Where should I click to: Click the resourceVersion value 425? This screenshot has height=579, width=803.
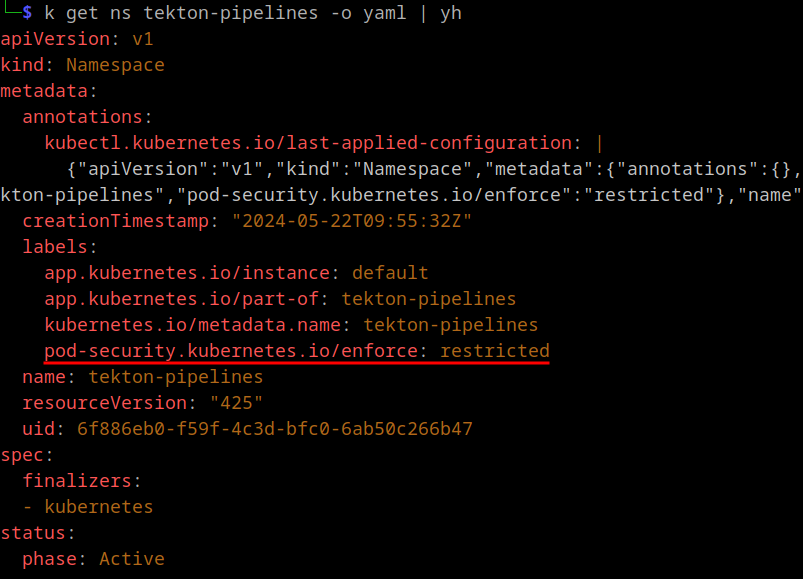[236, 403]
